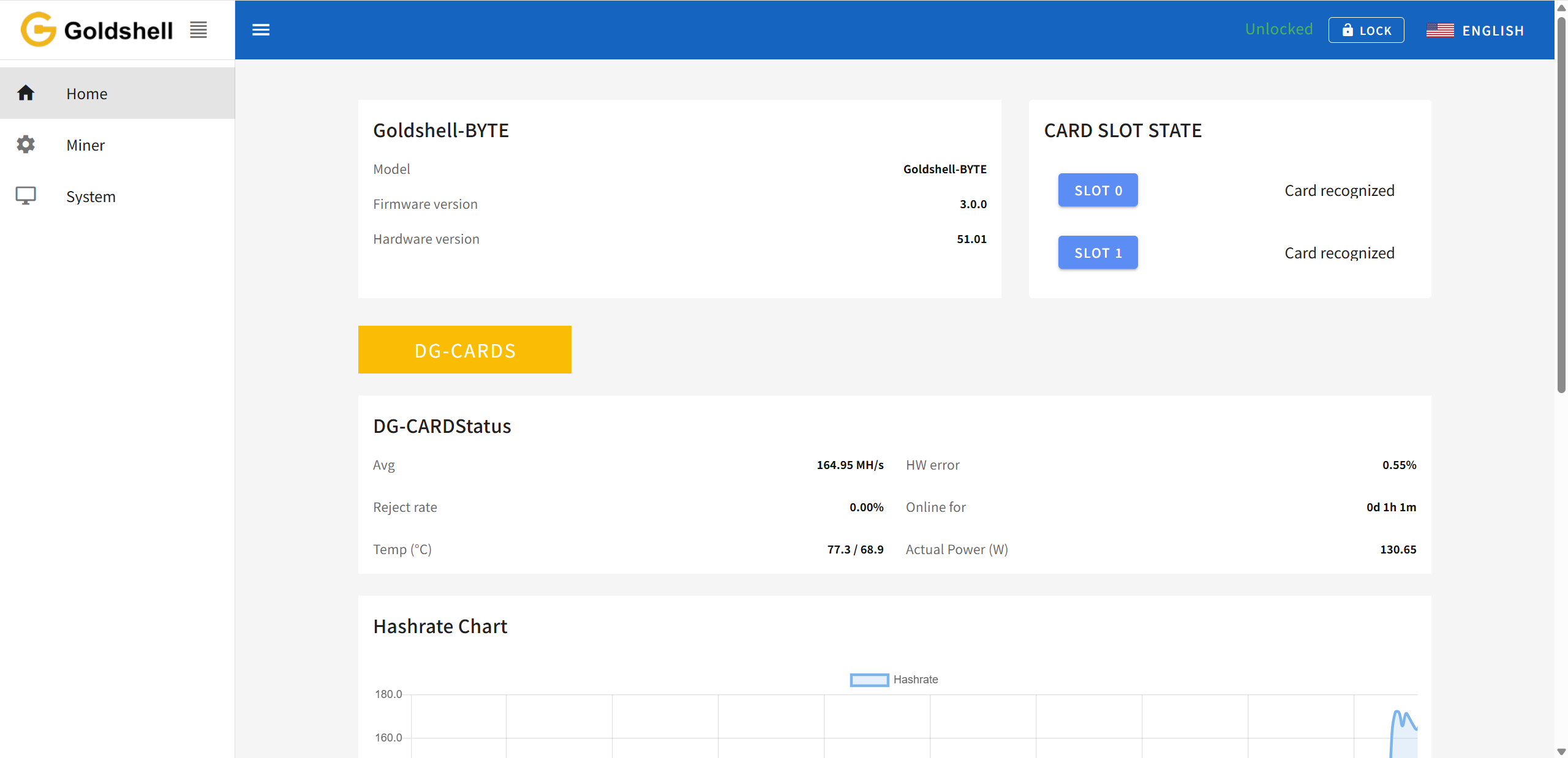Click the Hashrate Chart heading
This screenshot has width=1568, height=758.
coord(440,626)
